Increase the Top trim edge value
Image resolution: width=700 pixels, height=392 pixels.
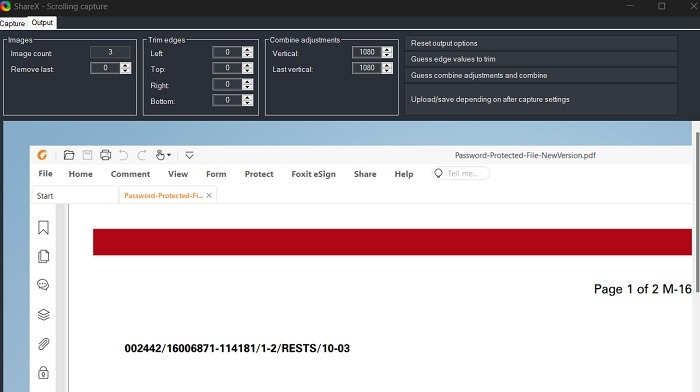(248, 65)
